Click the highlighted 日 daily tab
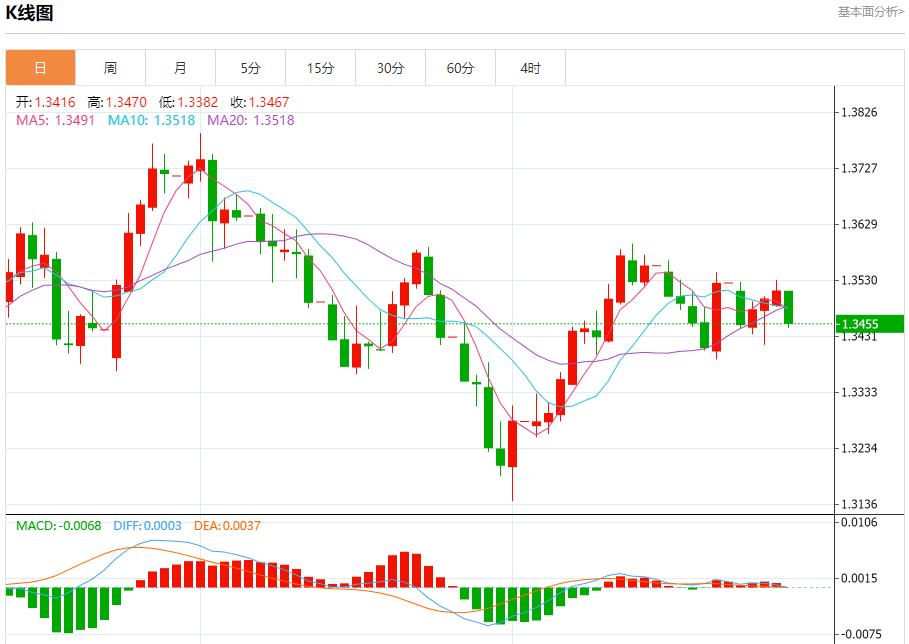The image size is (909, 644). (40, 68)
